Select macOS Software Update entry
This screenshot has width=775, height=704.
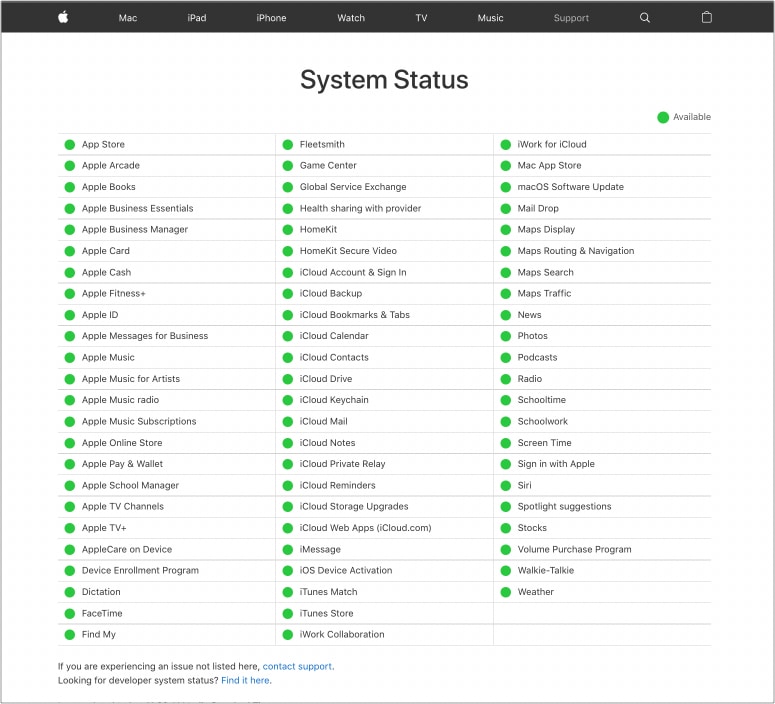(570, 187)
